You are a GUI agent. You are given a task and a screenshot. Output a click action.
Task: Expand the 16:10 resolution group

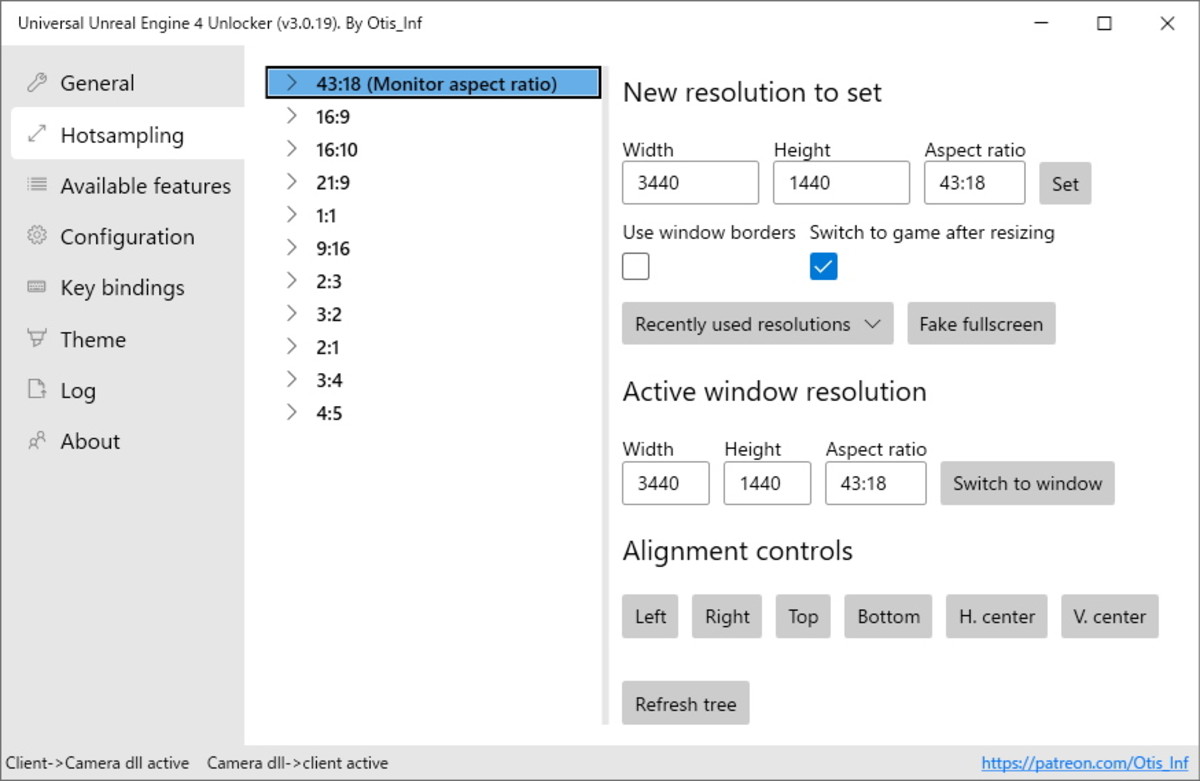coord(291,149)
